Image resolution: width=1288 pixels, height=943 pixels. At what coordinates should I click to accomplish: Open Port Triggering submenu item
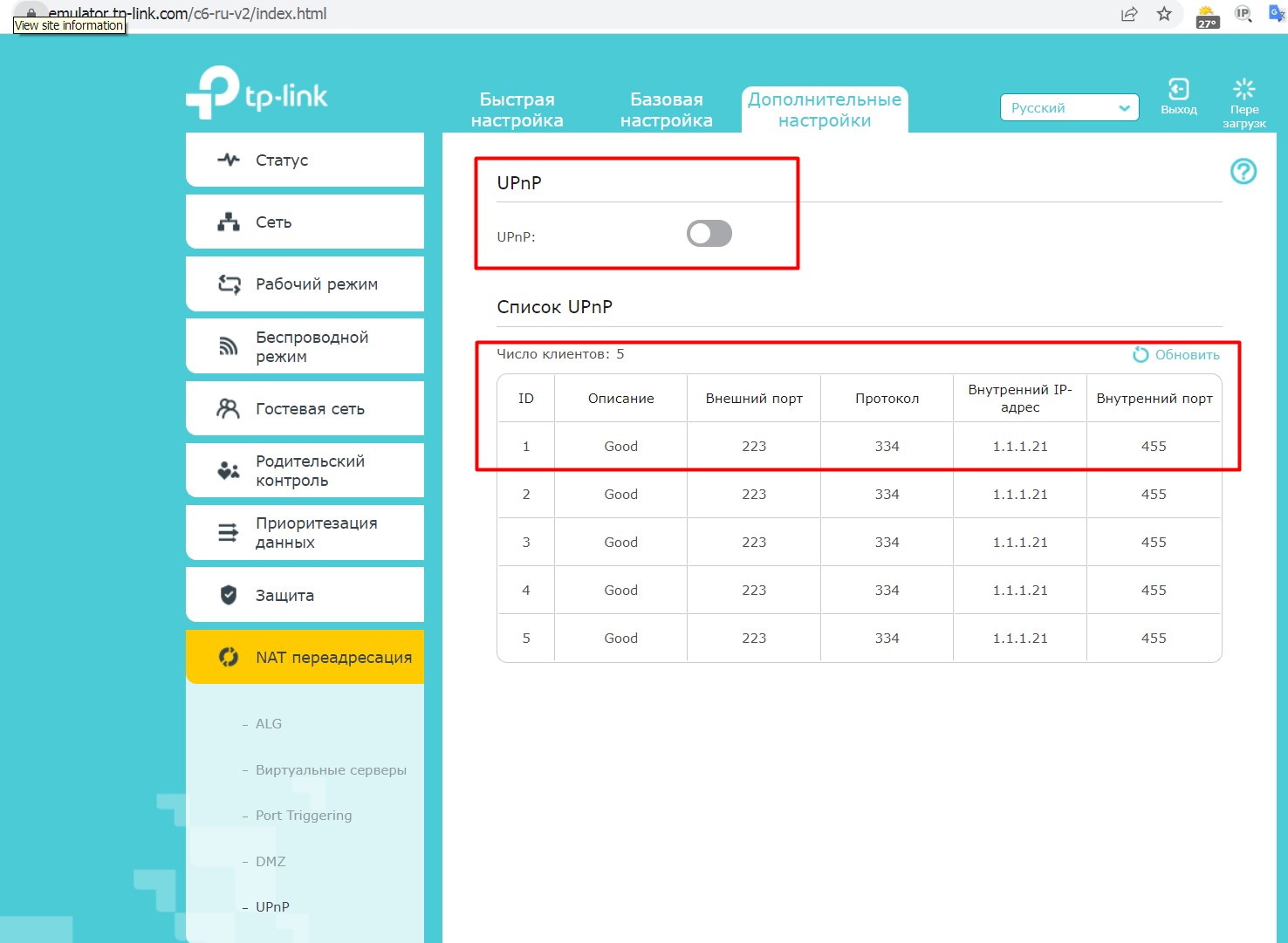coord(304,816)
